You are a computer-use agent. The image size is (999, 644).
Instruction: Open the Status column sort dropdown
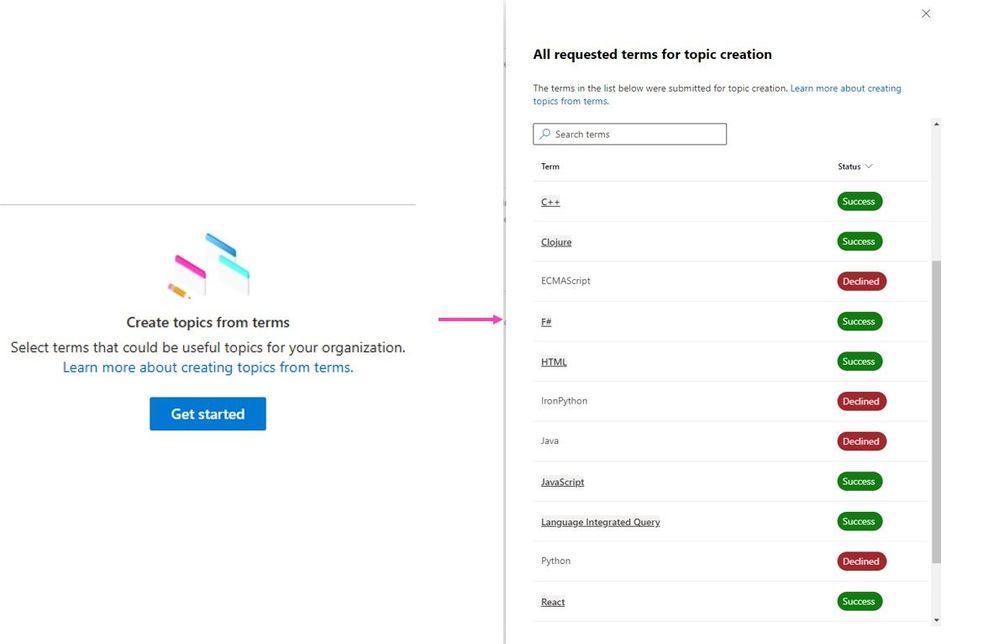(855, 167)
